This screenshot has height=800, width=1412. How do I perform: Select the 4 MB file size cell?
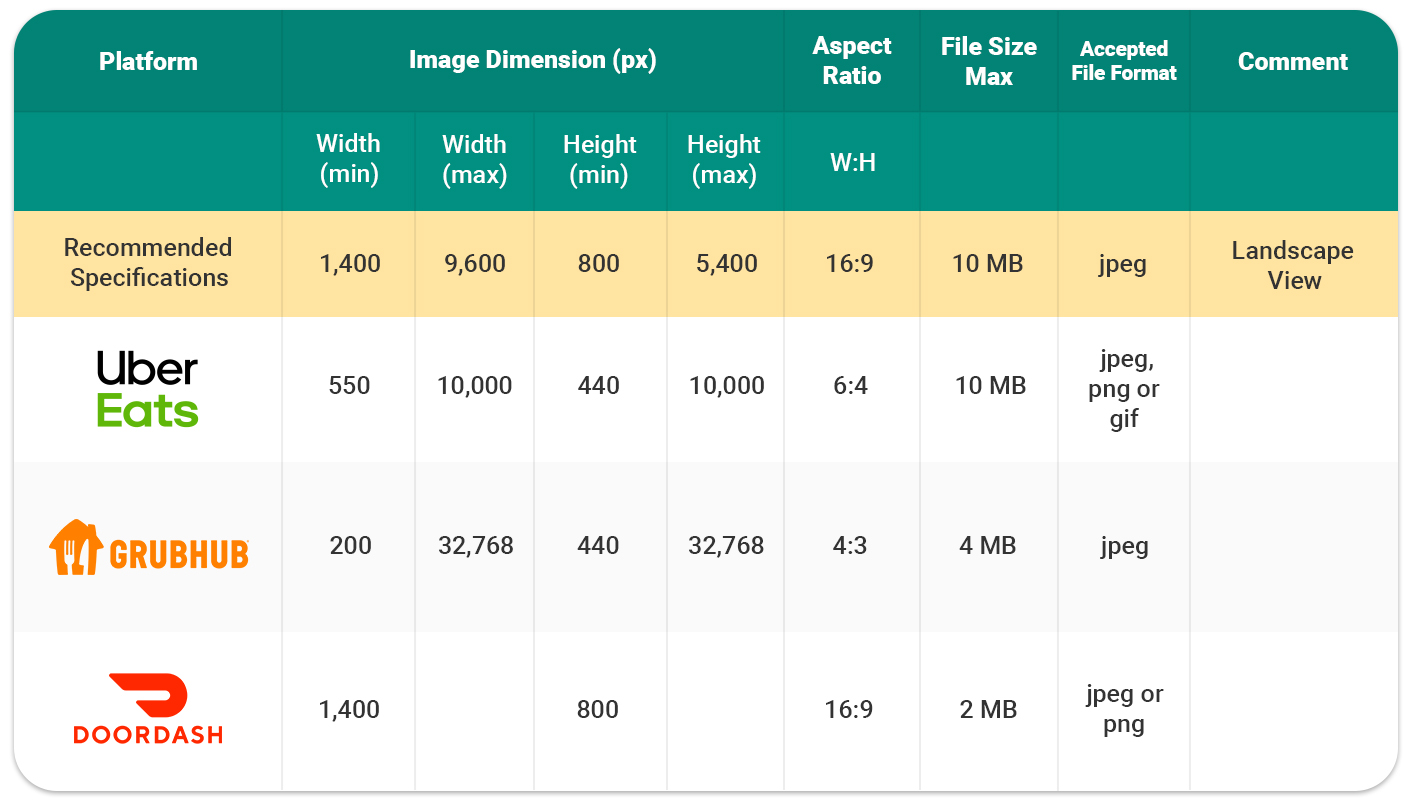988,546
